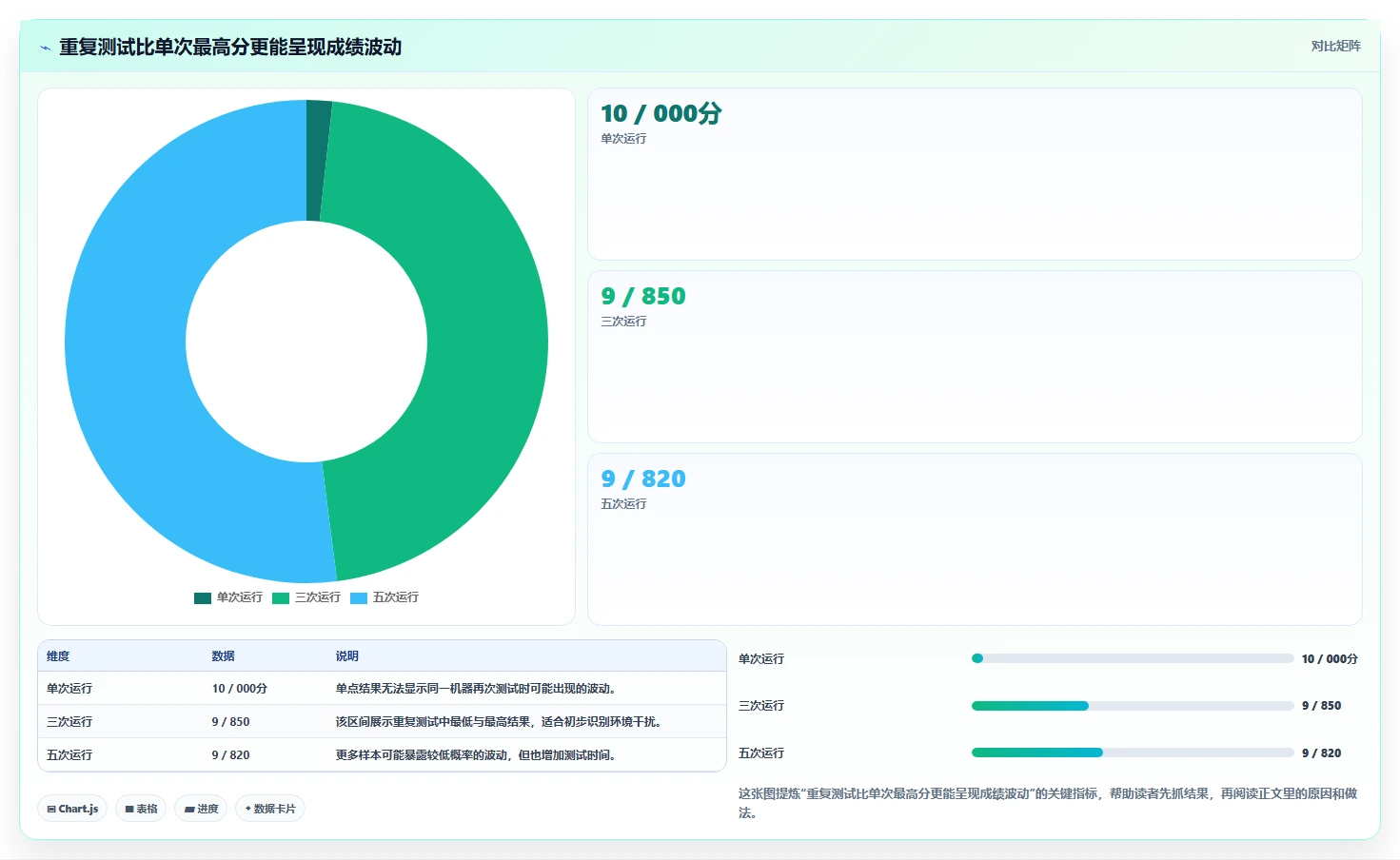Click the 10 / 000分 progress value label
Image resolution: width=1400 pixels, height=860 pixels.
1330,659
